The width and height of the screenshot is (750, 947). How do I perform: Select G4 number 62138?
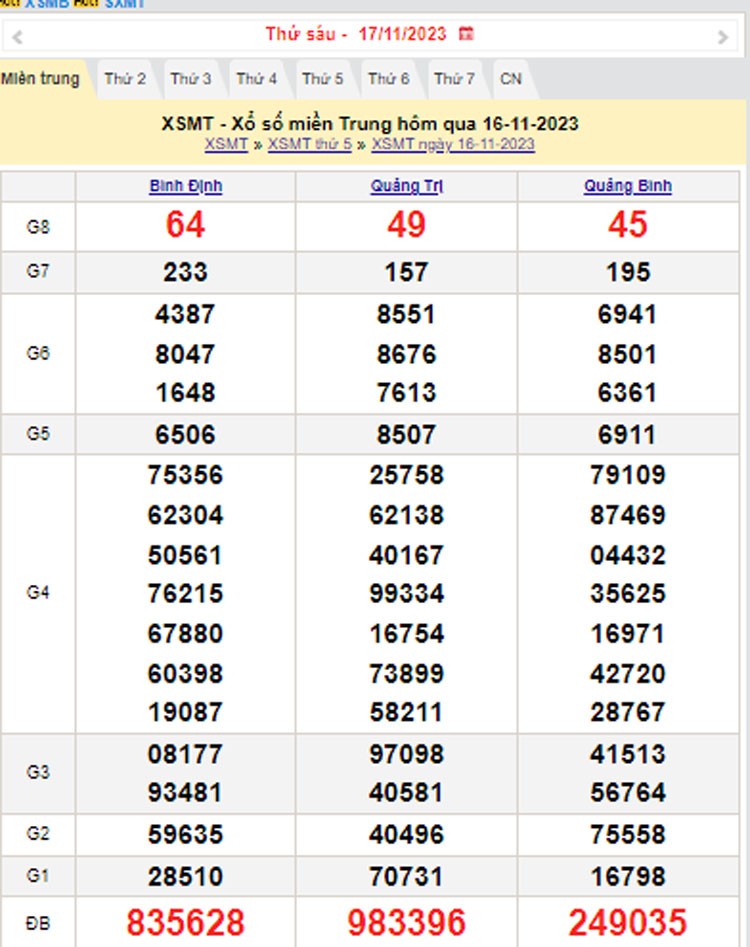pyautogui.click(x=406, y=515)
